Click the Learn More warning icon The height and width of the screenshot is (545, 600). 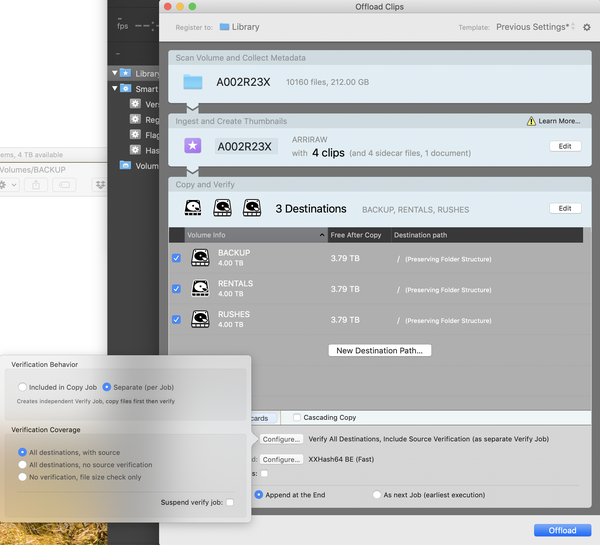[x=532, y=121]
